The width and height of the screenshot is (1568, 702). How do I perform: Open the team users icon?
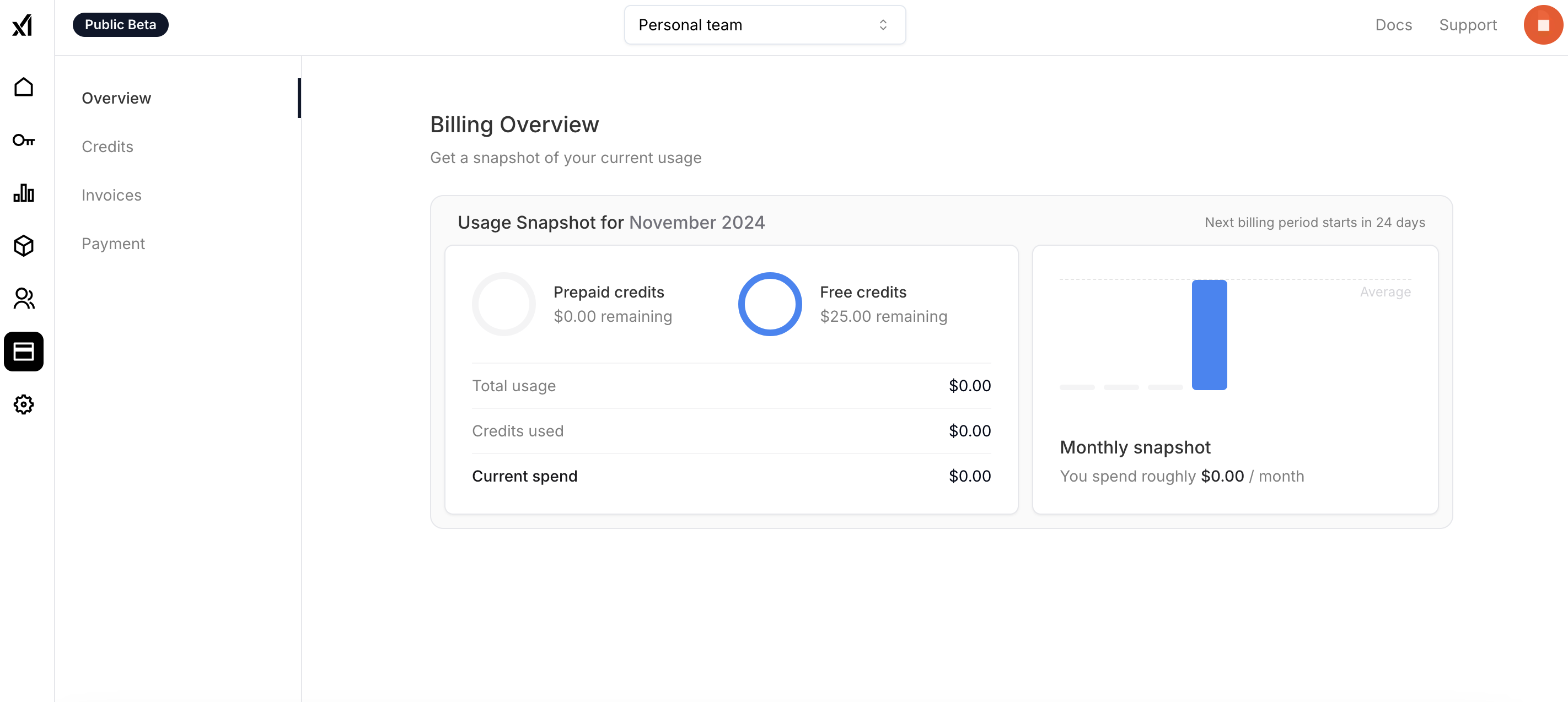(24, 299)
